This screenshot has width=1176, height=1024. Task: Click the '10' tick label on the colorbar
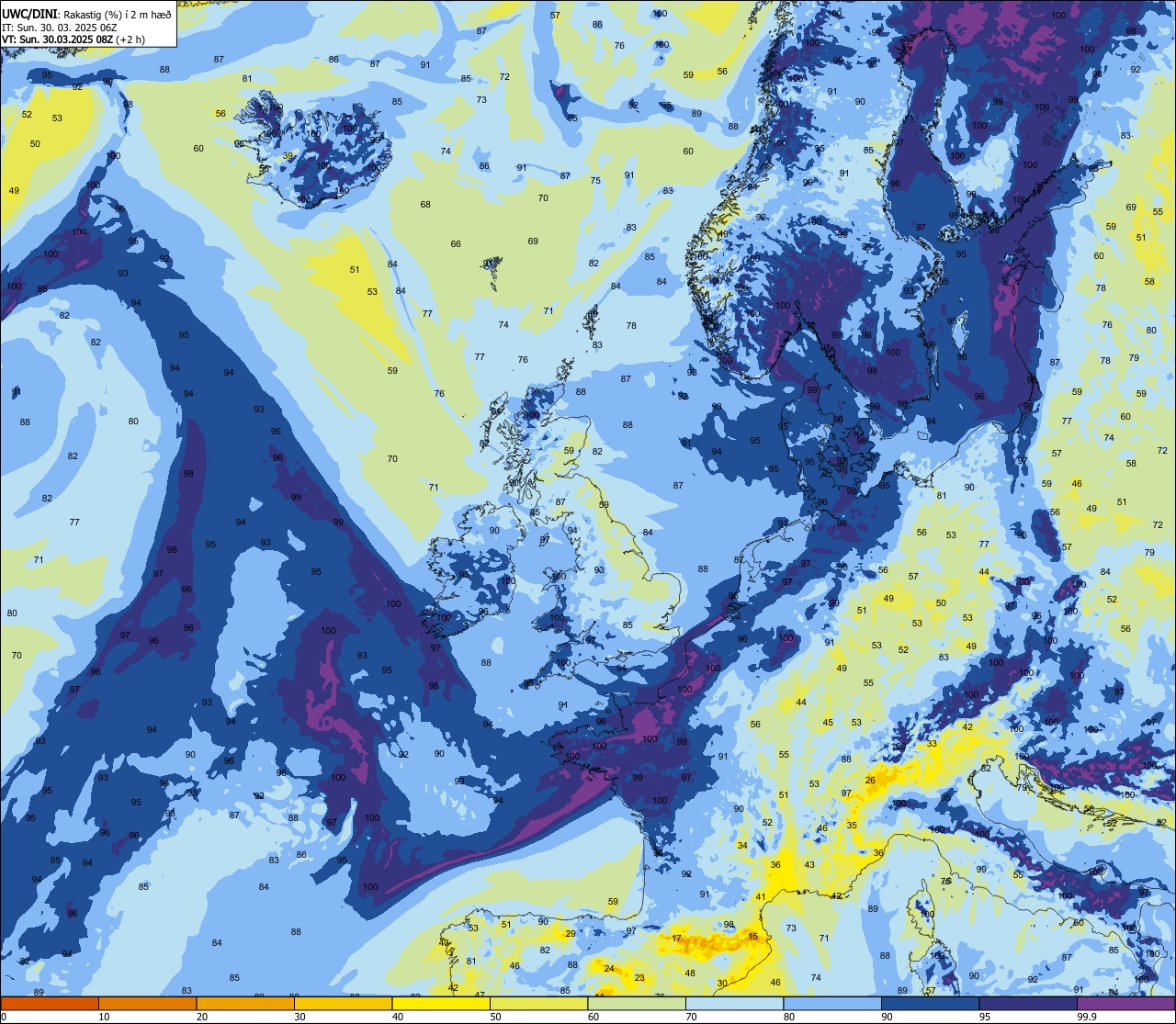pyautogui.click(x=104, y=1017)
